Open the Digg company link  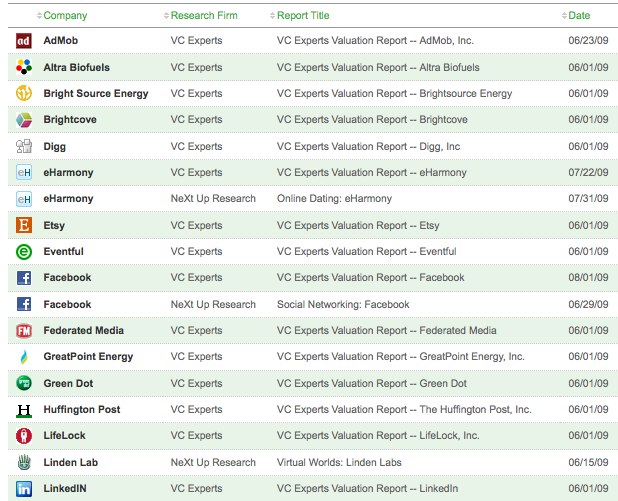tap(54, 147)
